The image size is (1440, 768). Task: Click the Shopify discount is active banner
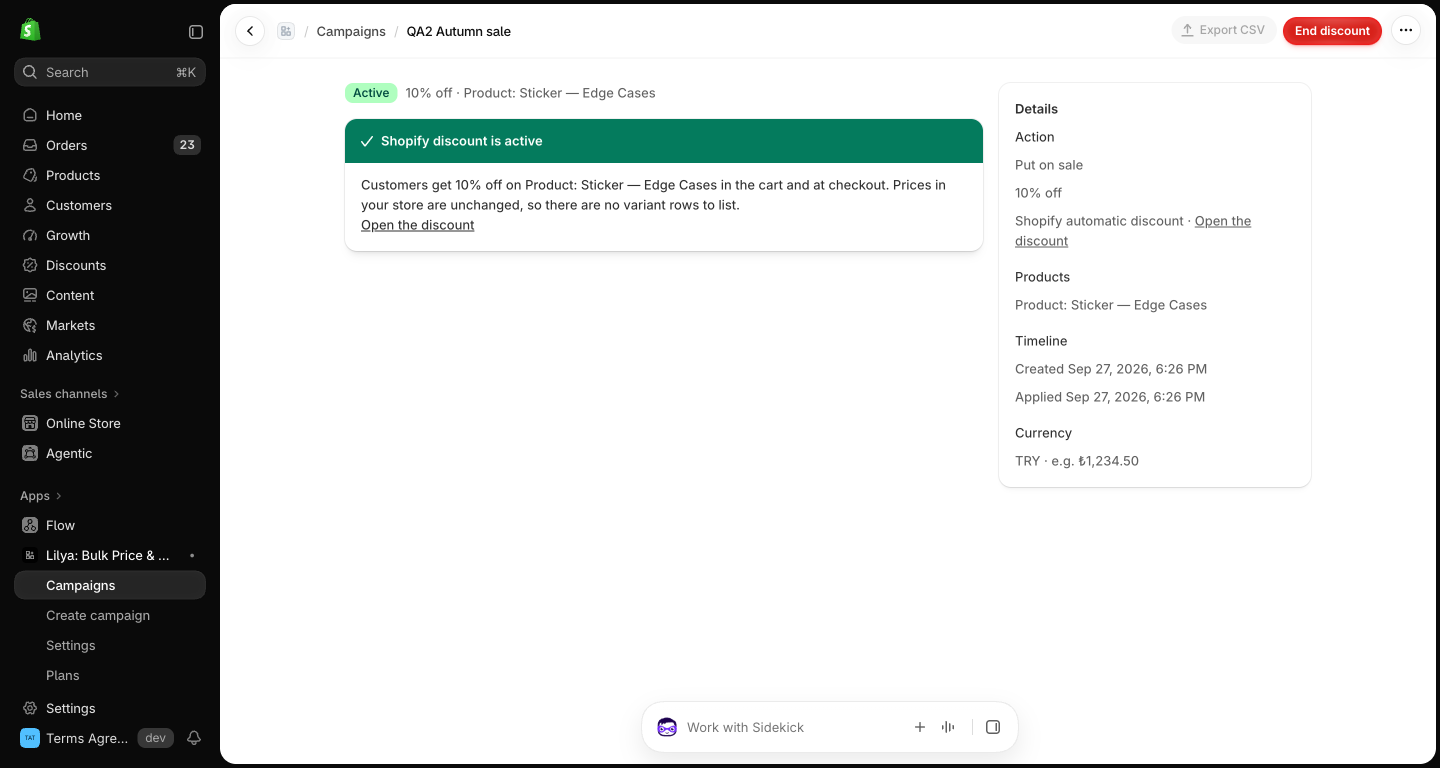click(x=664, y=141)
